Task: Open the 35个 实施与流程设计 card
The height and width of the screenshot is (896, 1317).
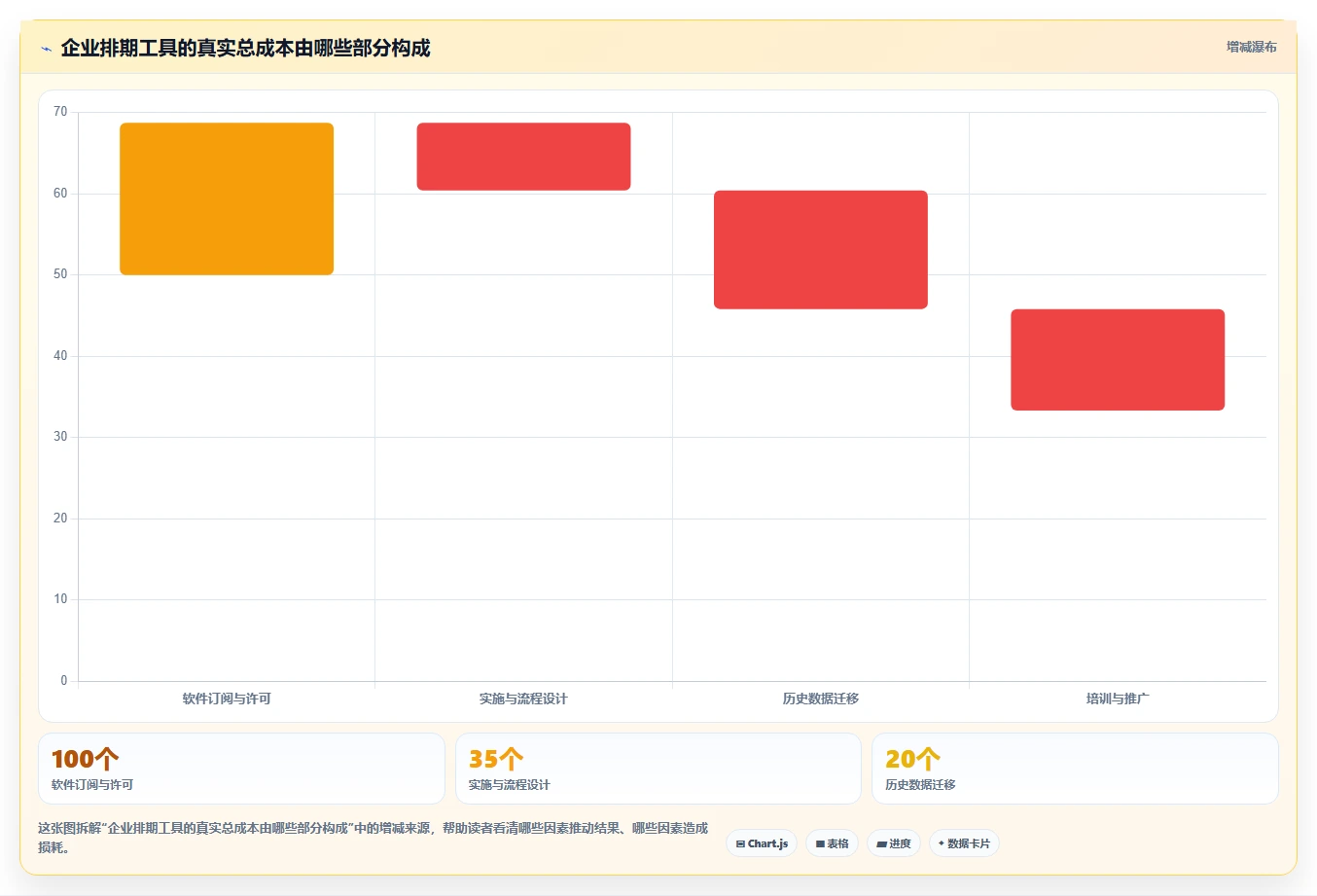Action: click(x=658, y=769)
